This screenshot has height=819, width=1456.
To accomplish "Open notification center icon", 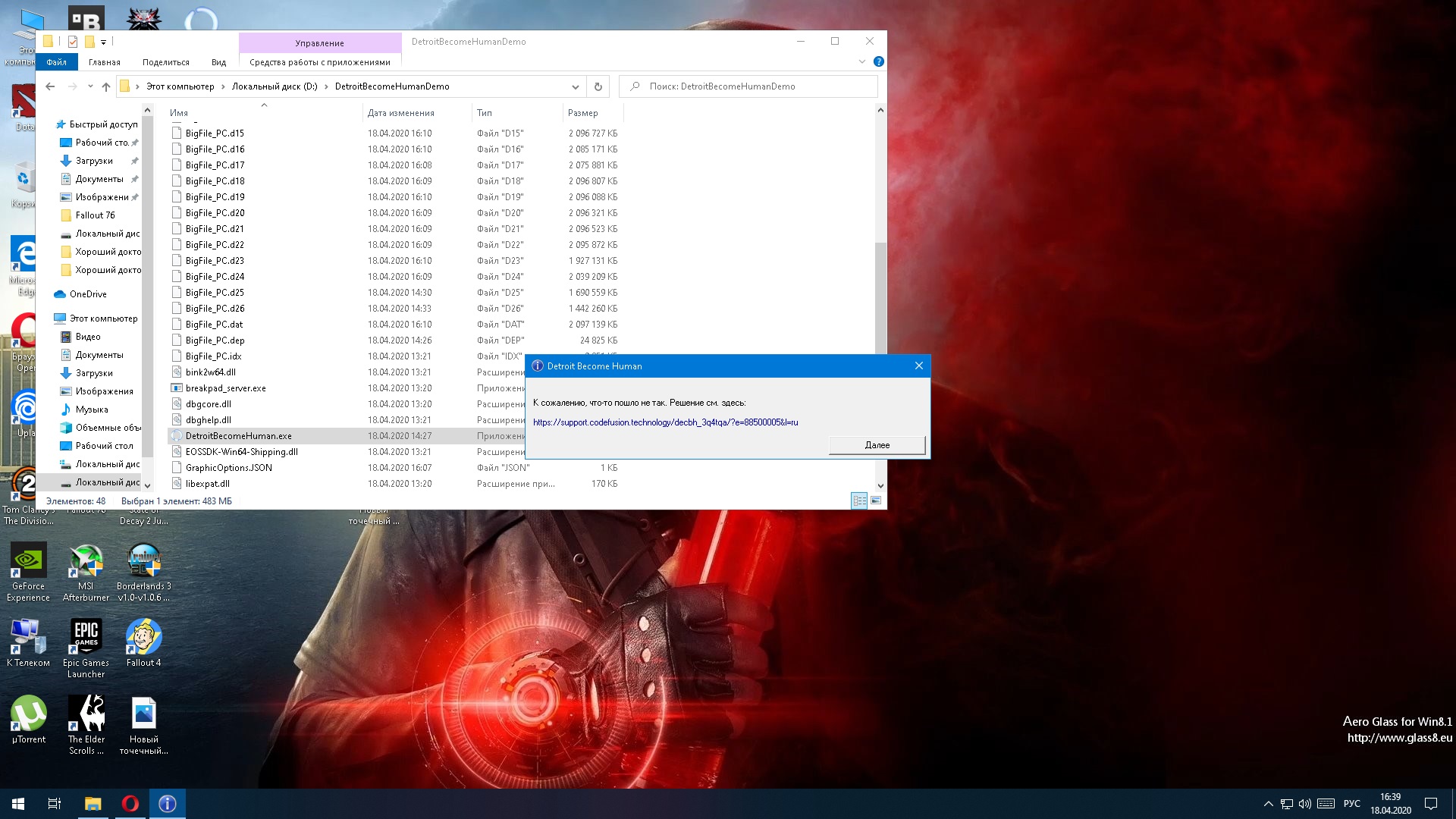I will (x=1431, y=804).
